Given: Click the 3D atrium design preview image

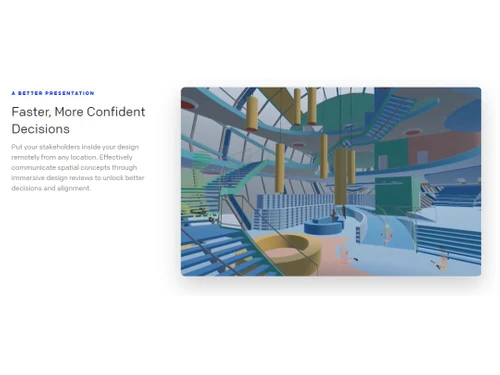Looking at the screenshot, I should pyautogui.click(x=331, y=182).
